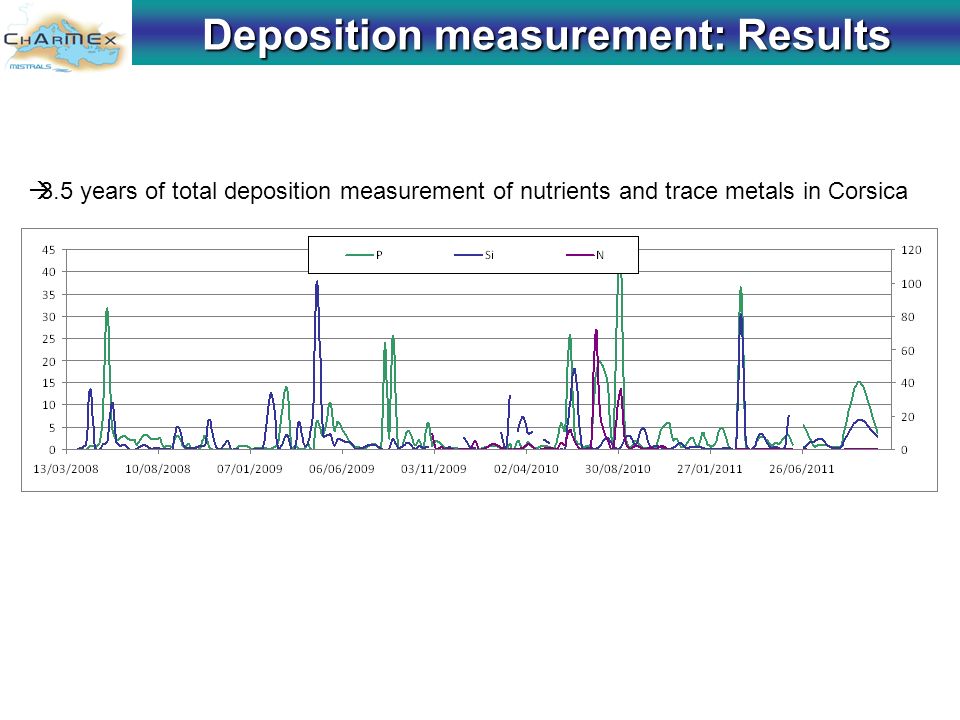This screenshot has height=720, width=960.
Task: Click the x-axis date 02/04/2010
Action: point(527,469)
